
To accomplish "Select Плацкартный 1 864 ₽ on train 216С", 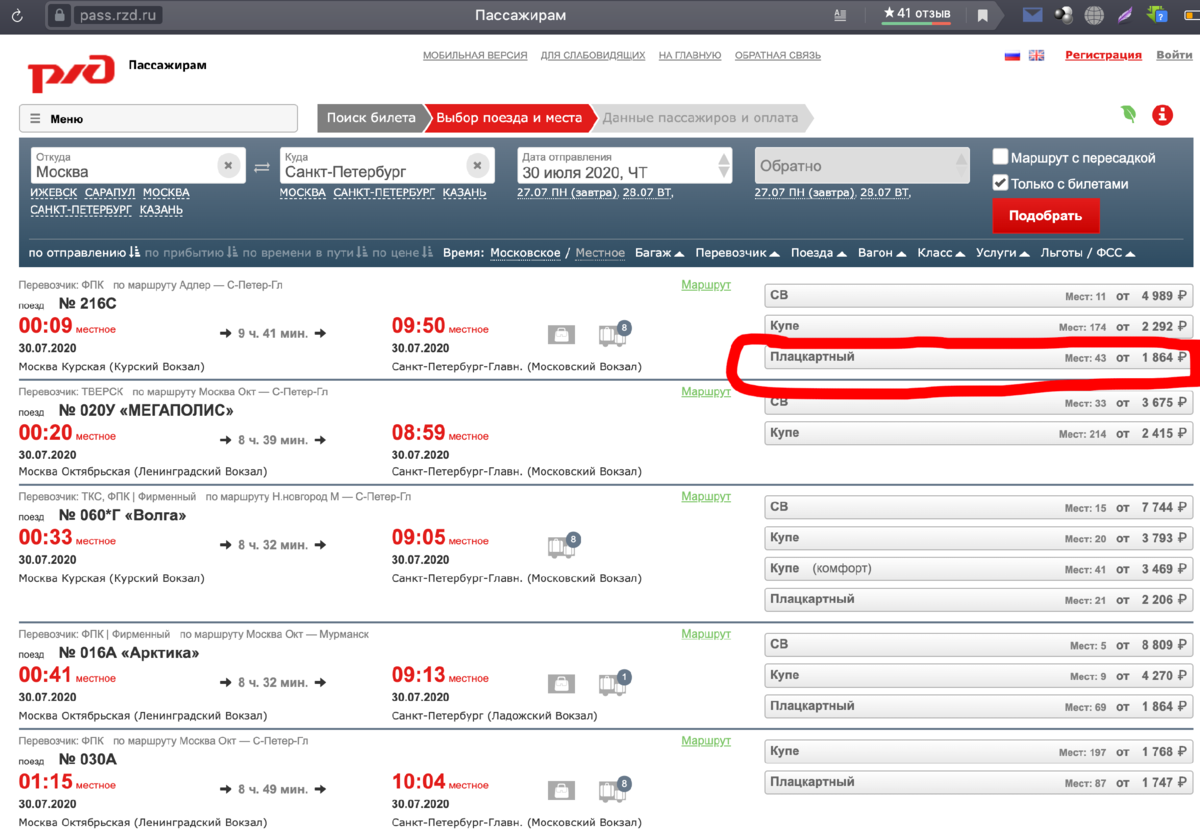I will [x=978, y=357].
